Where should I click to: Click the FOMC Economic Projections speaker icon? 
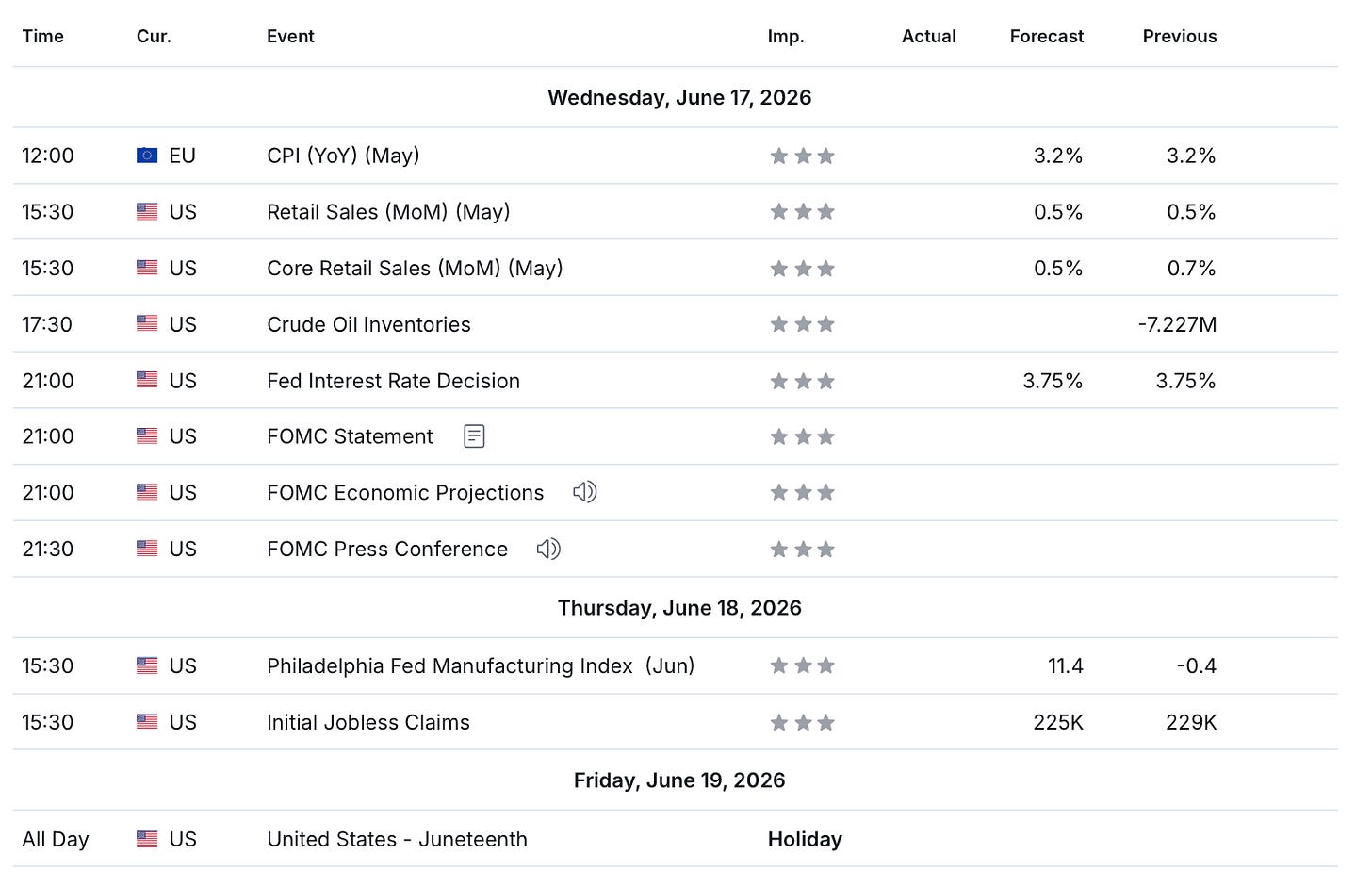[585, 492]
